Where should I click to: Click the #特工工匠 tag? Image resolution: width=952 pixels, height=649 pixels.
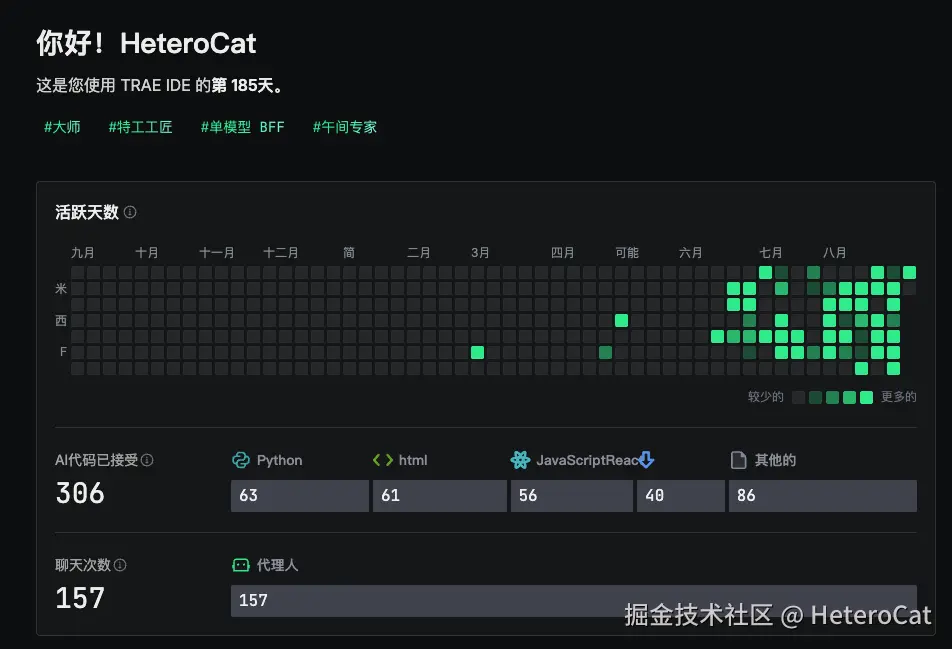pyautogui.click(x=140, y=127)
